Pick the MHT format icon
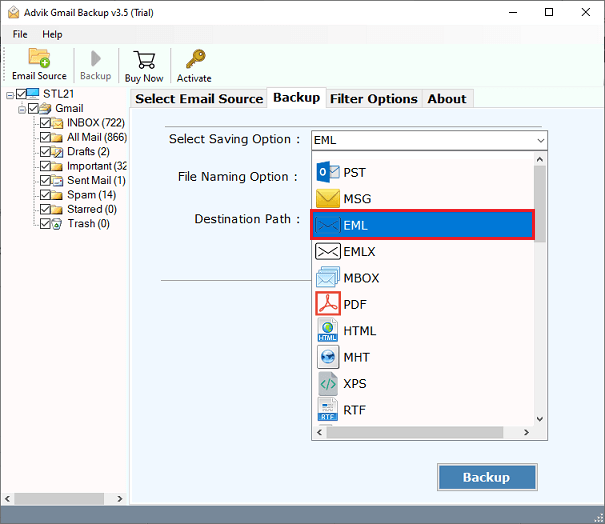This screenshot has height=524, width=605. point(328,357)
